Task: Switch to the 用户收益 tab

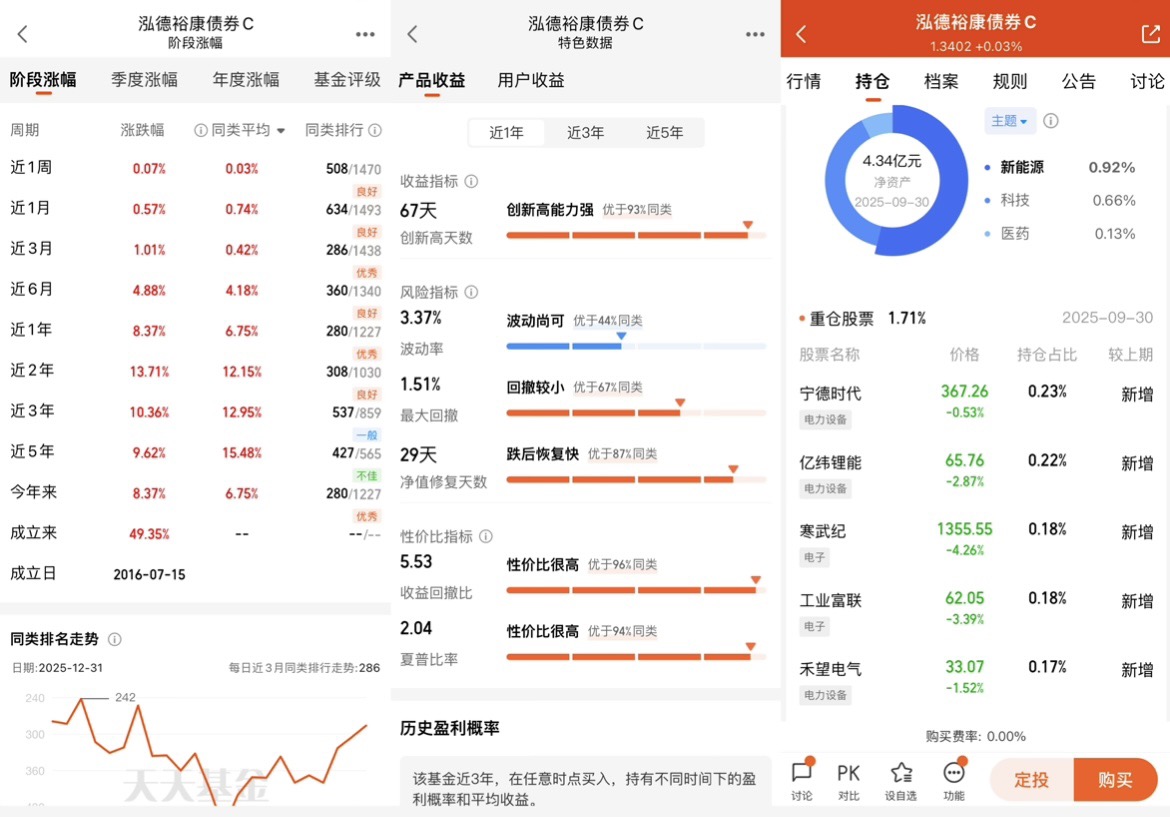Action: [x=531, y=81]
